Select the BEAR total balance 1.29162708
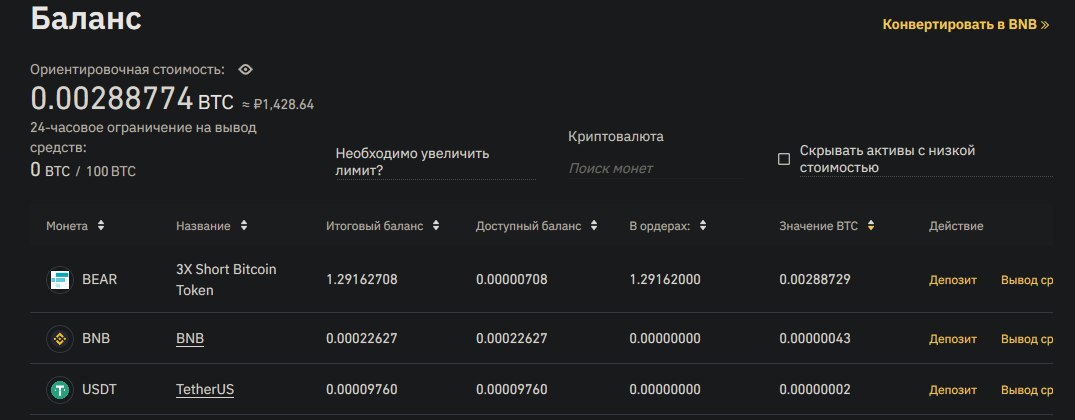 point(362,280)
